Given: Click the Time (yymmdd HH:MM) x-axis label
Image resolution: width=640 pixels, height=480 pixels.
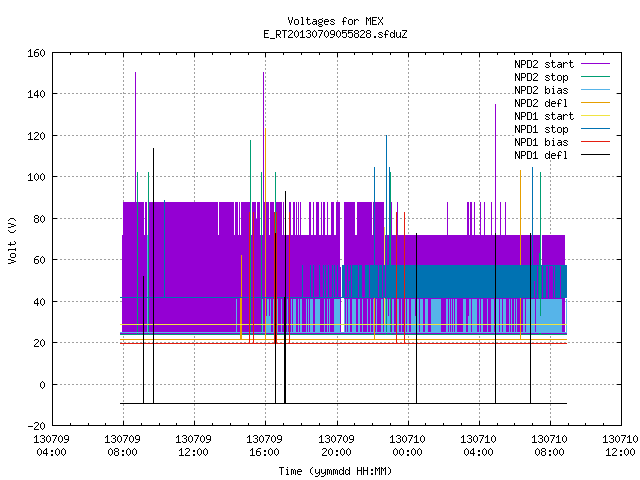Looking at the screenshot, I should point(335,471).
